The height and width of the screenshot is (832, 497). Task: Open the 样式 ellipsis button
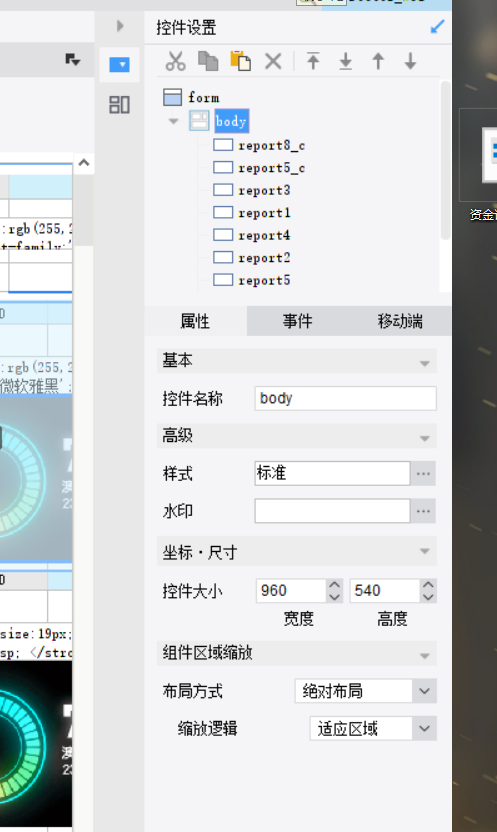click(x=423, y=473)
